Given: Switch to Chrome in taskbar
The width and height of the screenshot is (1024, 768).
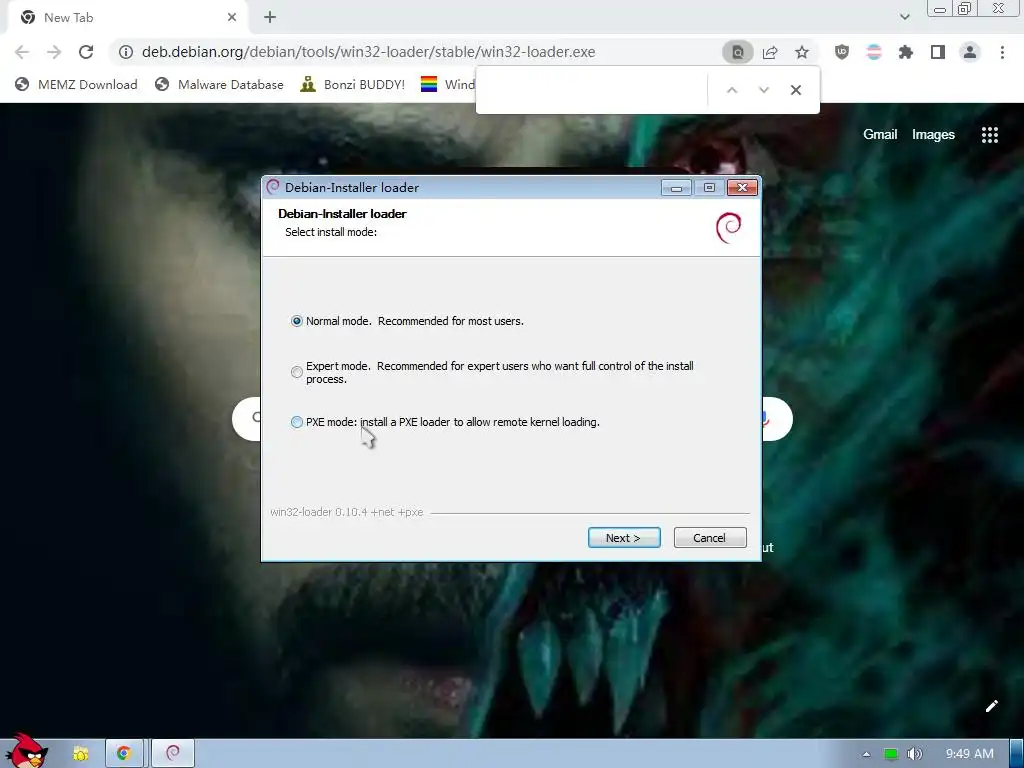Looking at the screenshot, I should pos(124,754).
